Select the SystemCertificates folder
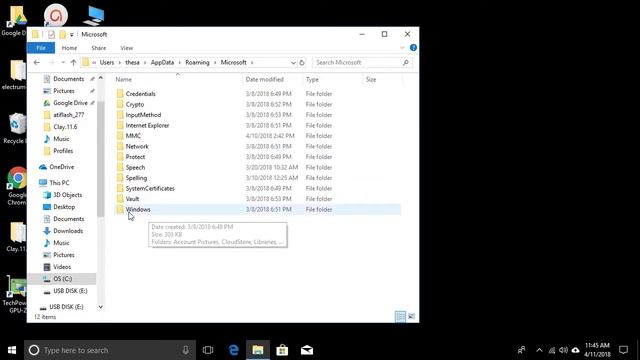The image size is (640, 360). (150, 189)
